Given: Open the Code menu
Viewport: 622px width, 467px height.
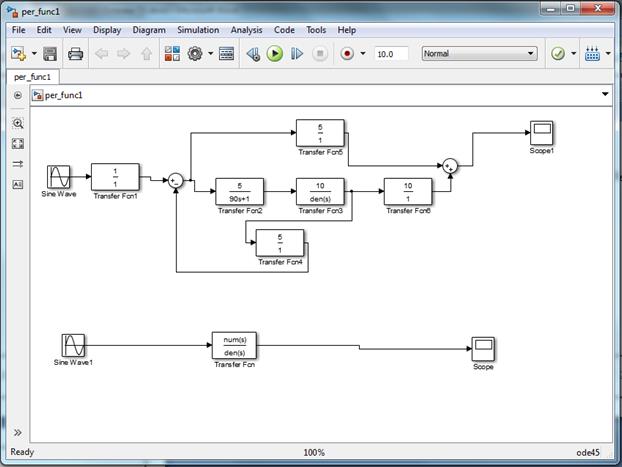Looking at the screenshot, I should [x=284, y=30].
